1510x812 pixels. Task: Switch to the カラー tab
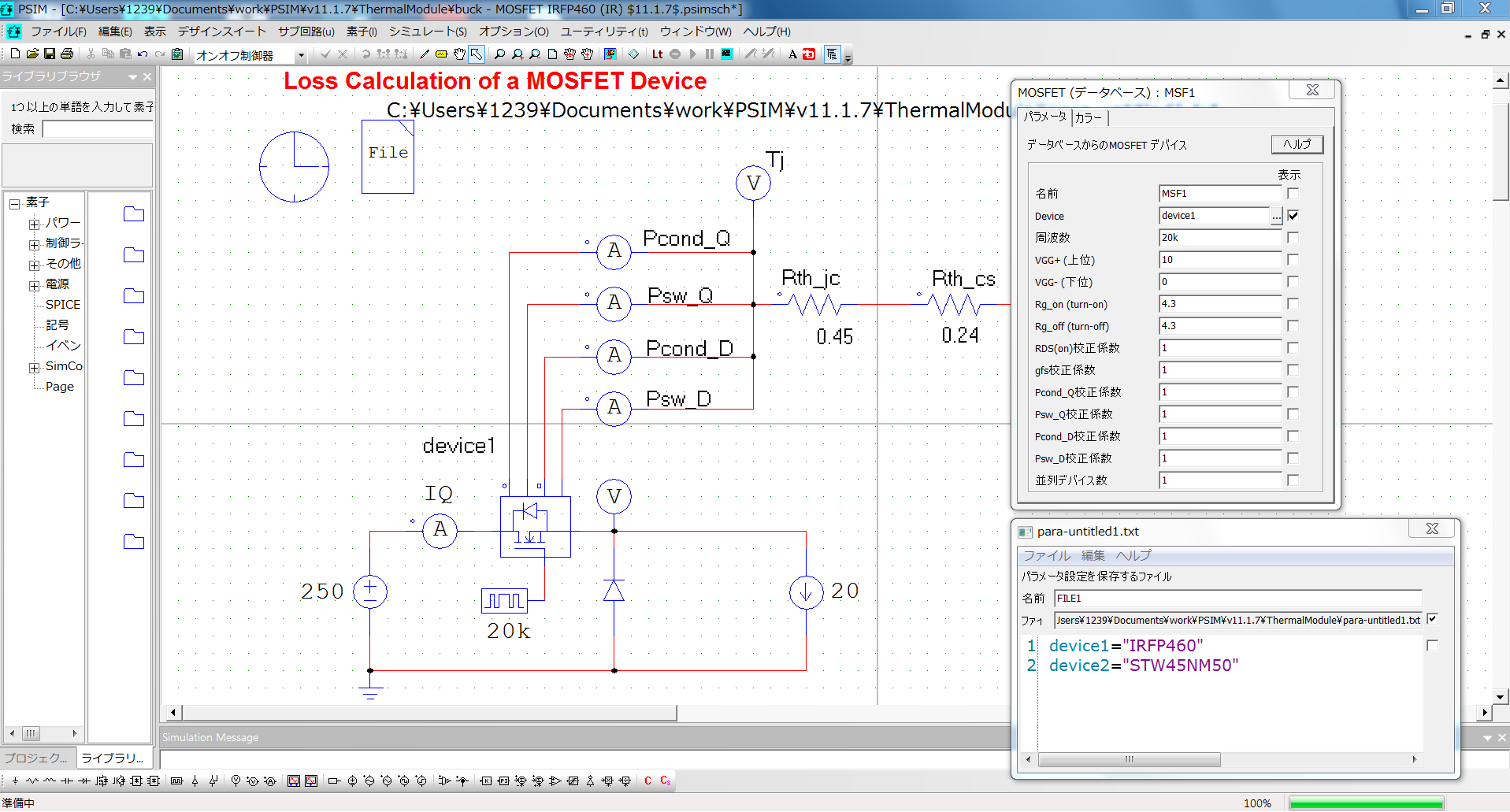tap(1089, 118)
